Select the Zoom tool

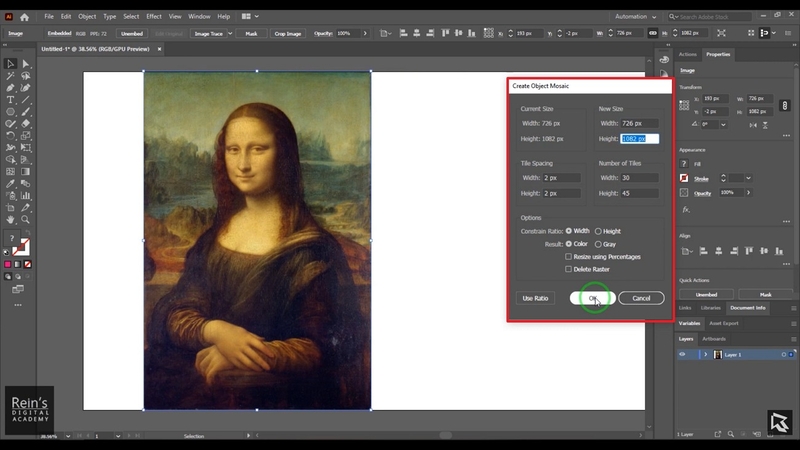pos(24,219)
